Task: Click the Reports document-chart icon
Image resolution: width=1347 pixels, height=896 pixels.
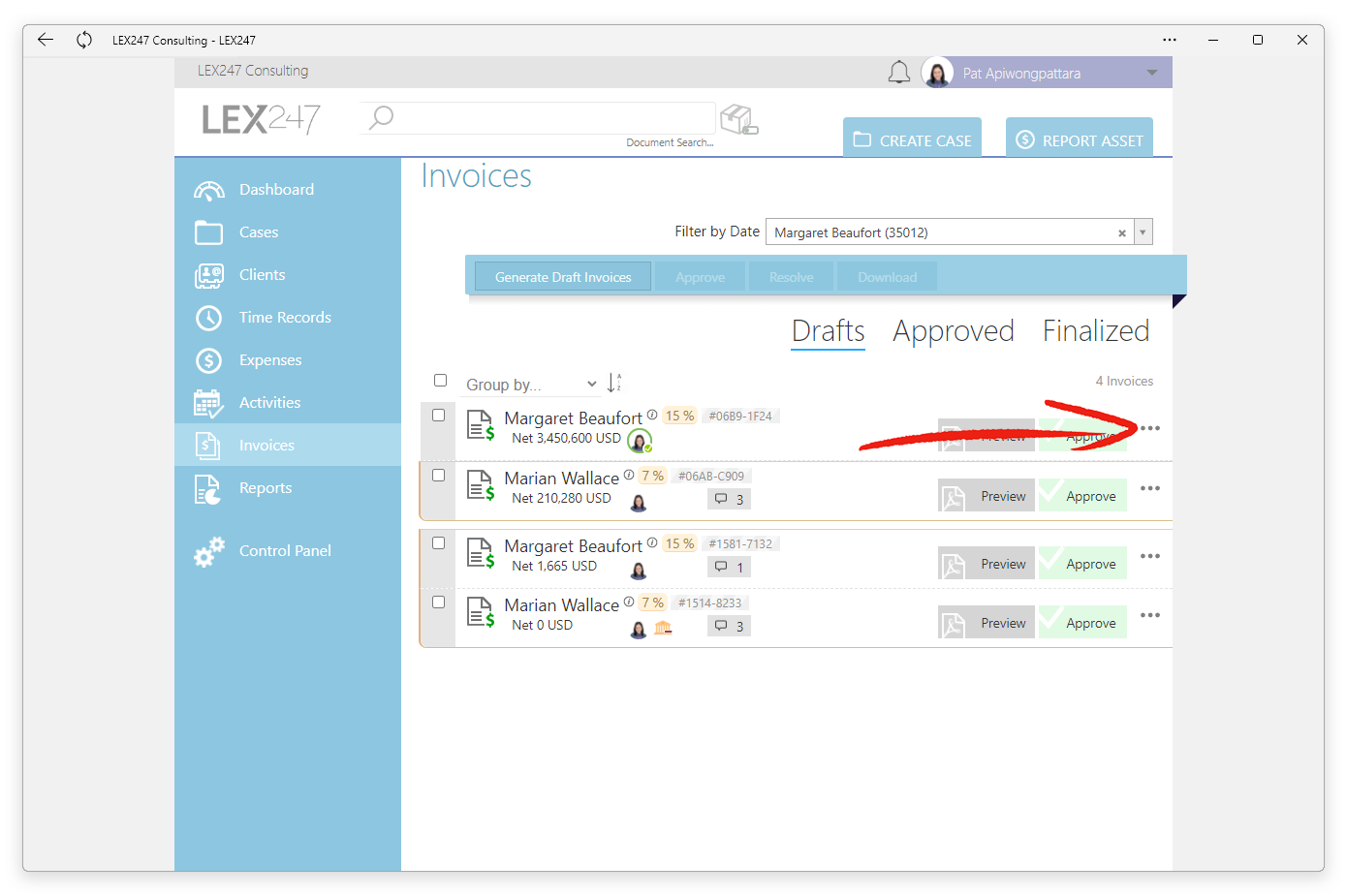Action: click(208, 489)
